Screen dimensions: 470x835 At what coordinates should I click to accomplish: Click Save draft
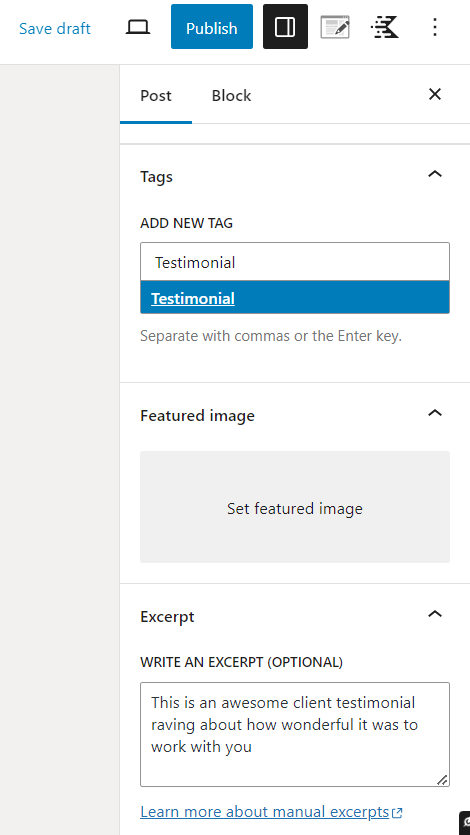(x=55, y=28)
